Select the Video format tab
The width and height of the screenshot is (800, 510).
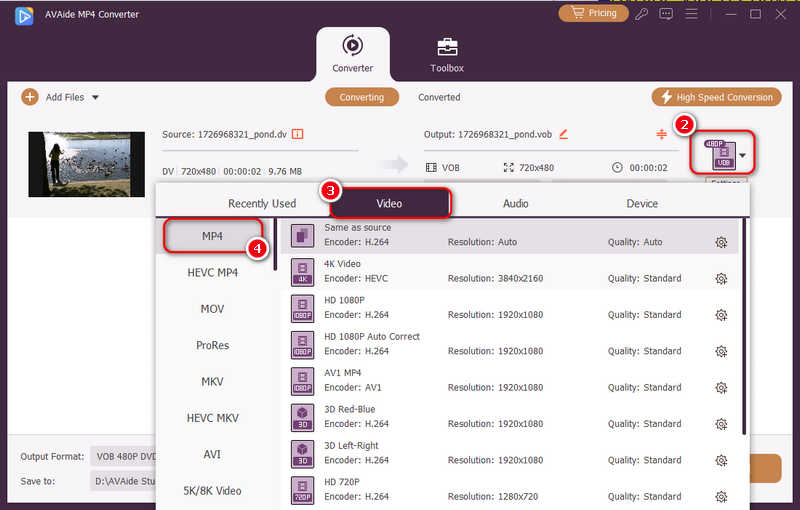pyautogui.click(x=390, y=203)
